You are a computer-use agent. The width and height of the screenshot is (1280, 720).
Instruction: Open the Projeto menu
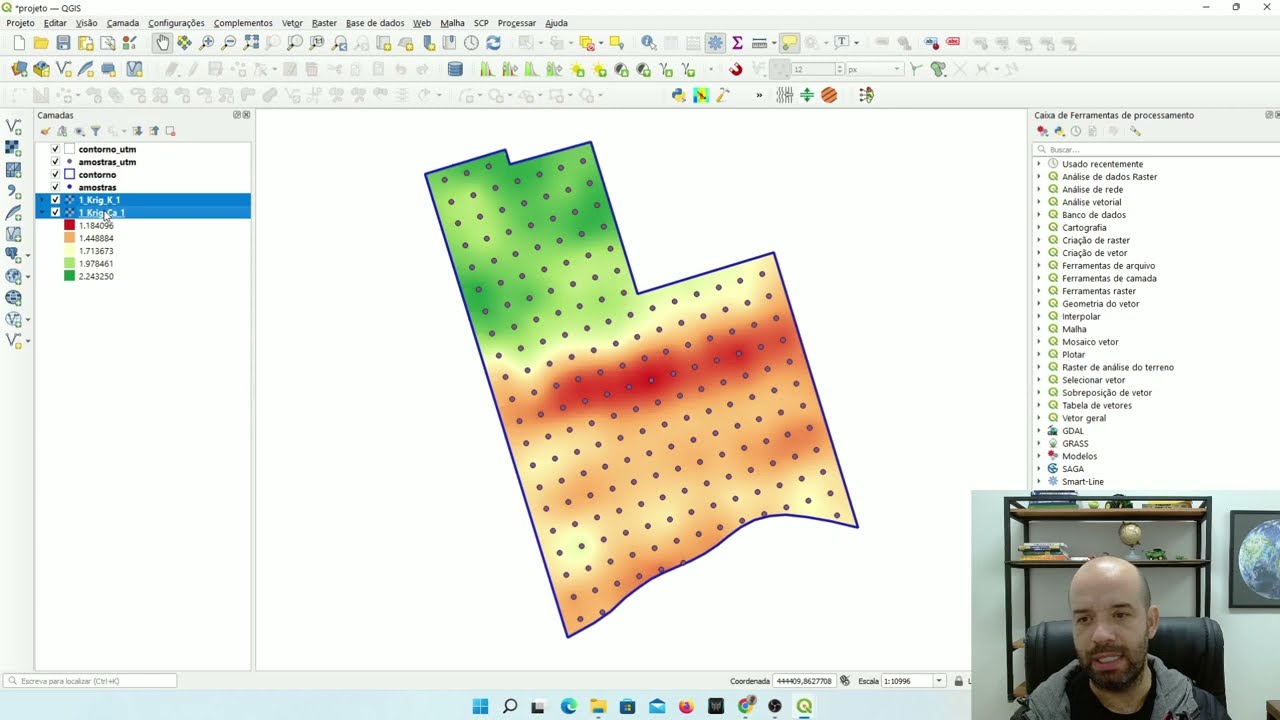point(20,23)
